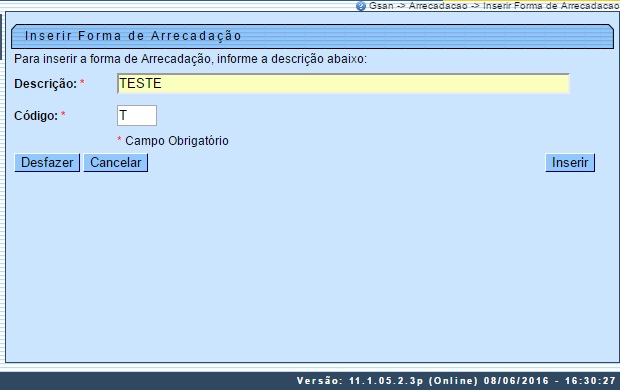Click the Código input field containing T
Viewport: 620px width, 390px height.
click(137, 115)
